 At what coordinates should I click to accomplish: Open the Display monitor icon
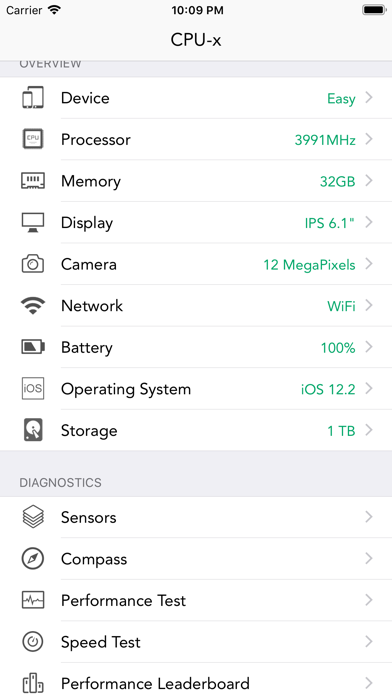pyautogui.click(x=33, y=222)
